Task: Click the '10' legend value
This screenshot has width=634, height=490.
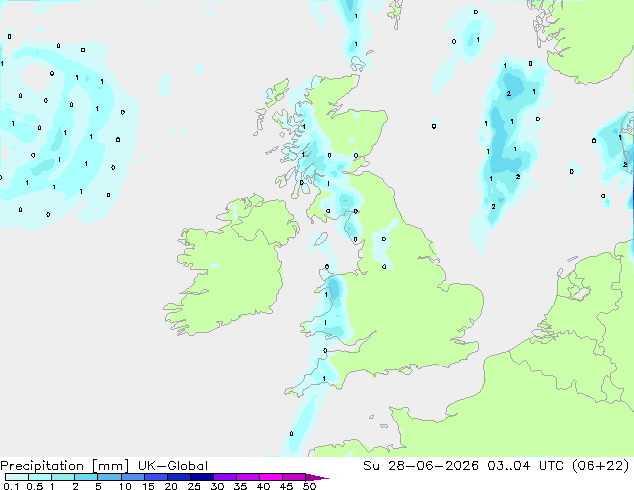Action: (125, 486)
